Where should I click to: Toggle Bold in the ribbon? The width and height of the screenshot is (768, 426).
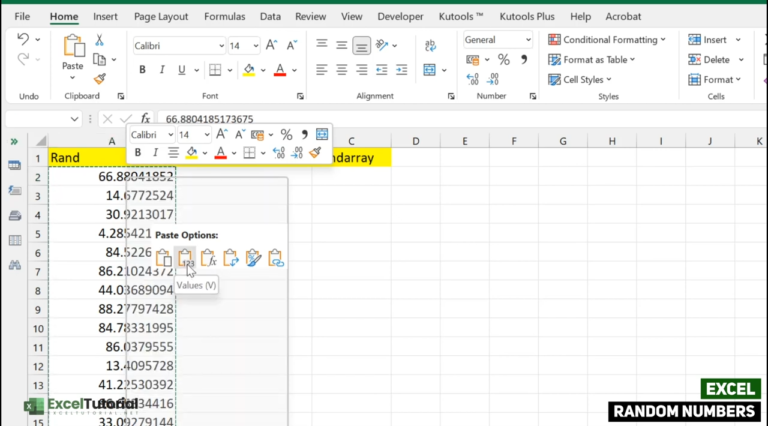click(x=142, y=70)
